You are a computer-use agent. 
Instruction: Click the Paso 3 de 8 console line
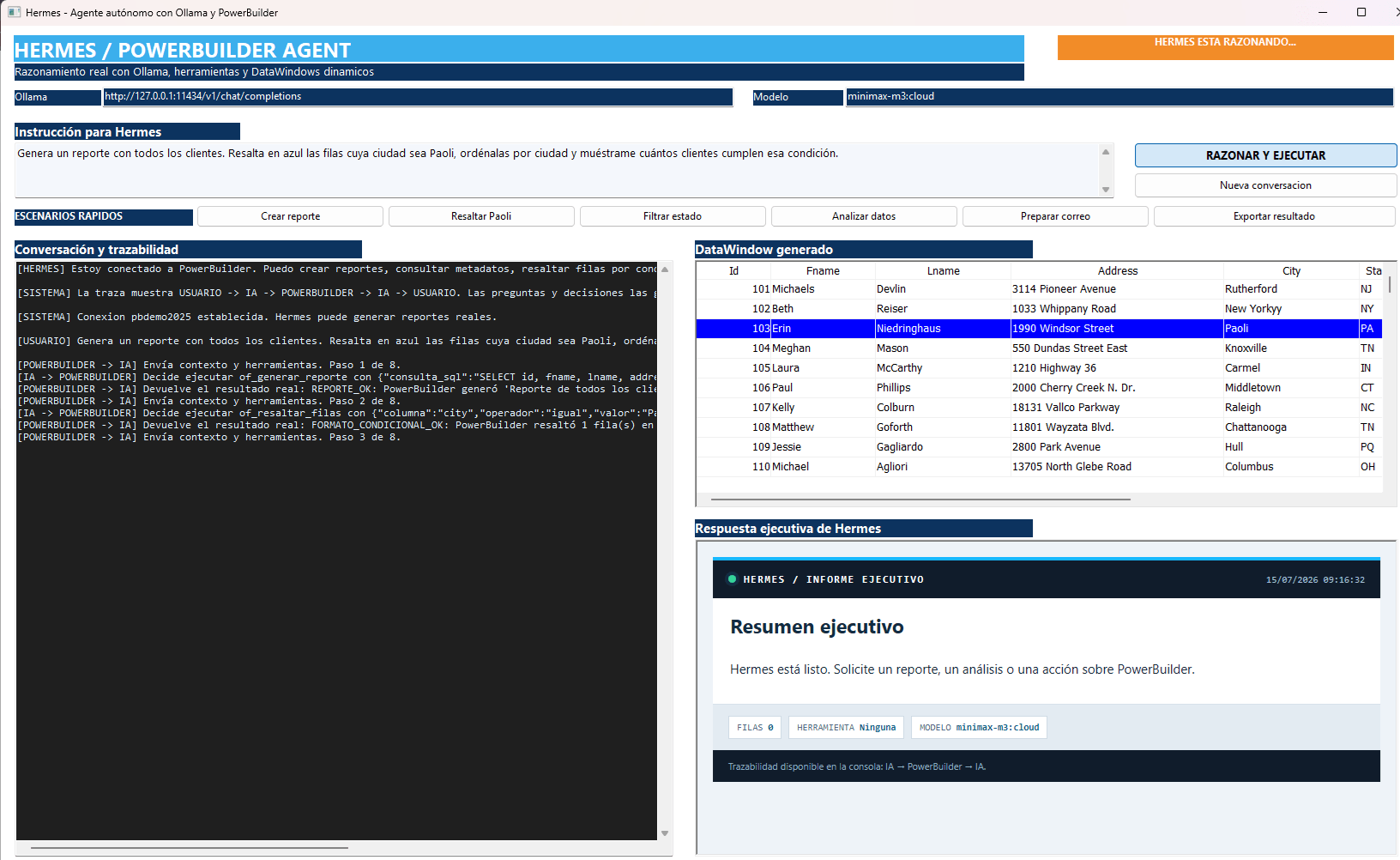point(208,438)
